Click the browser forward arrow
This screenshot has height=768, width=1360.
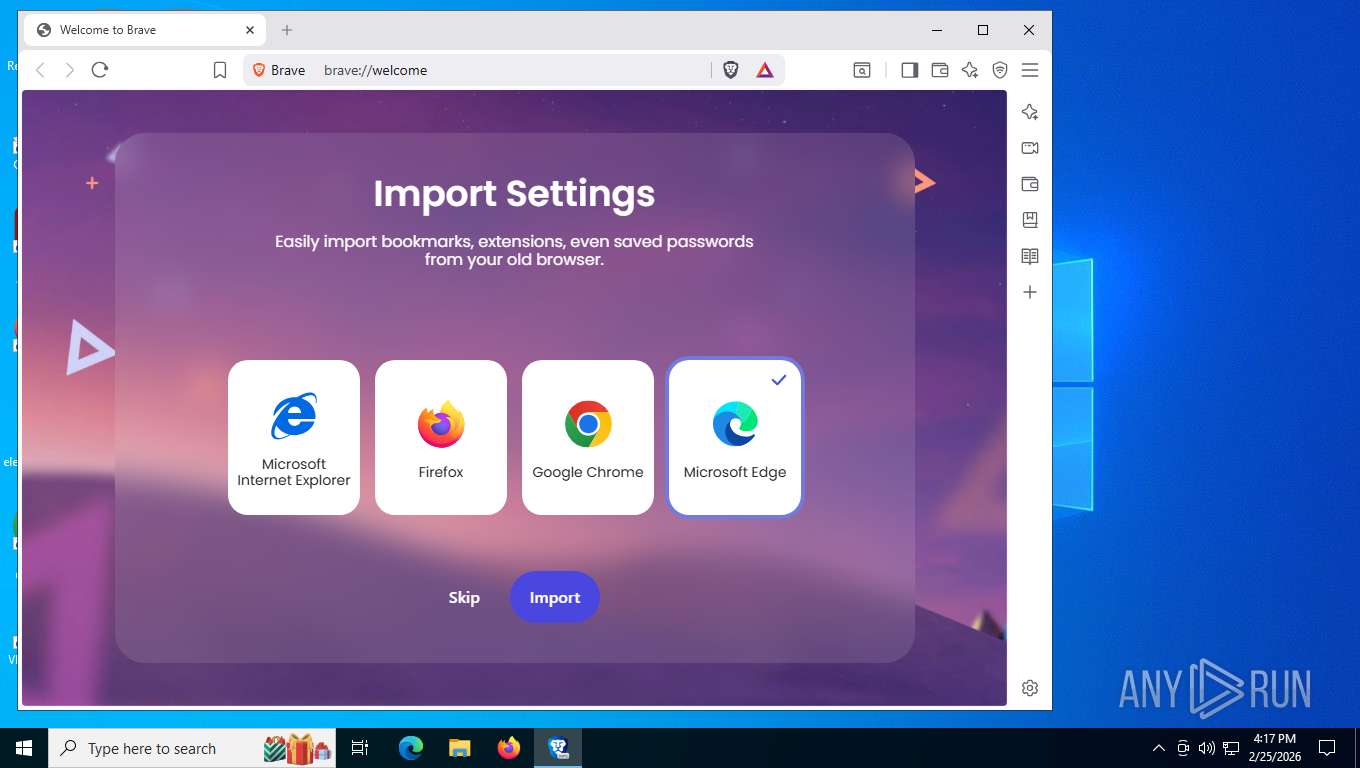coord(70,70)
